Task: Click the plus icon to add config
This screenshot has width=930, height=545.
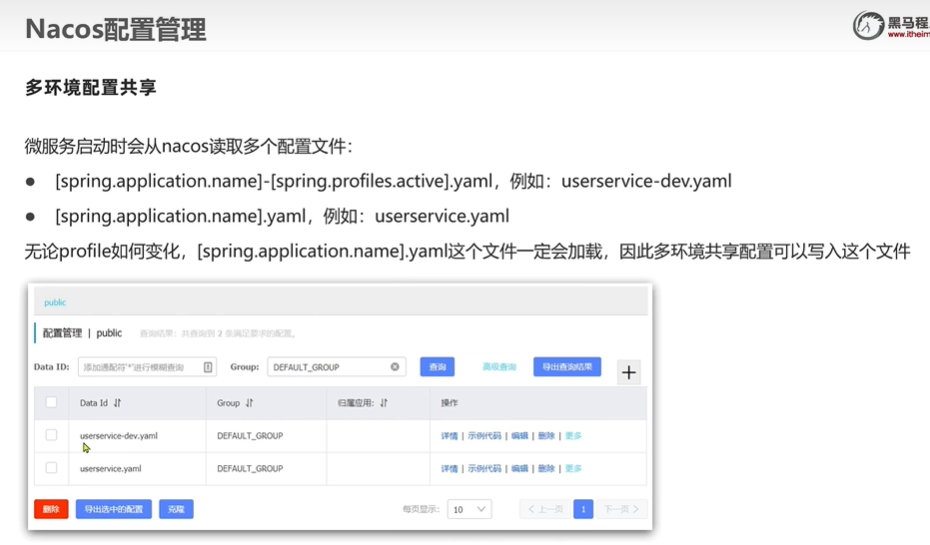Action: pyautogui.click(x=629, y=372)
